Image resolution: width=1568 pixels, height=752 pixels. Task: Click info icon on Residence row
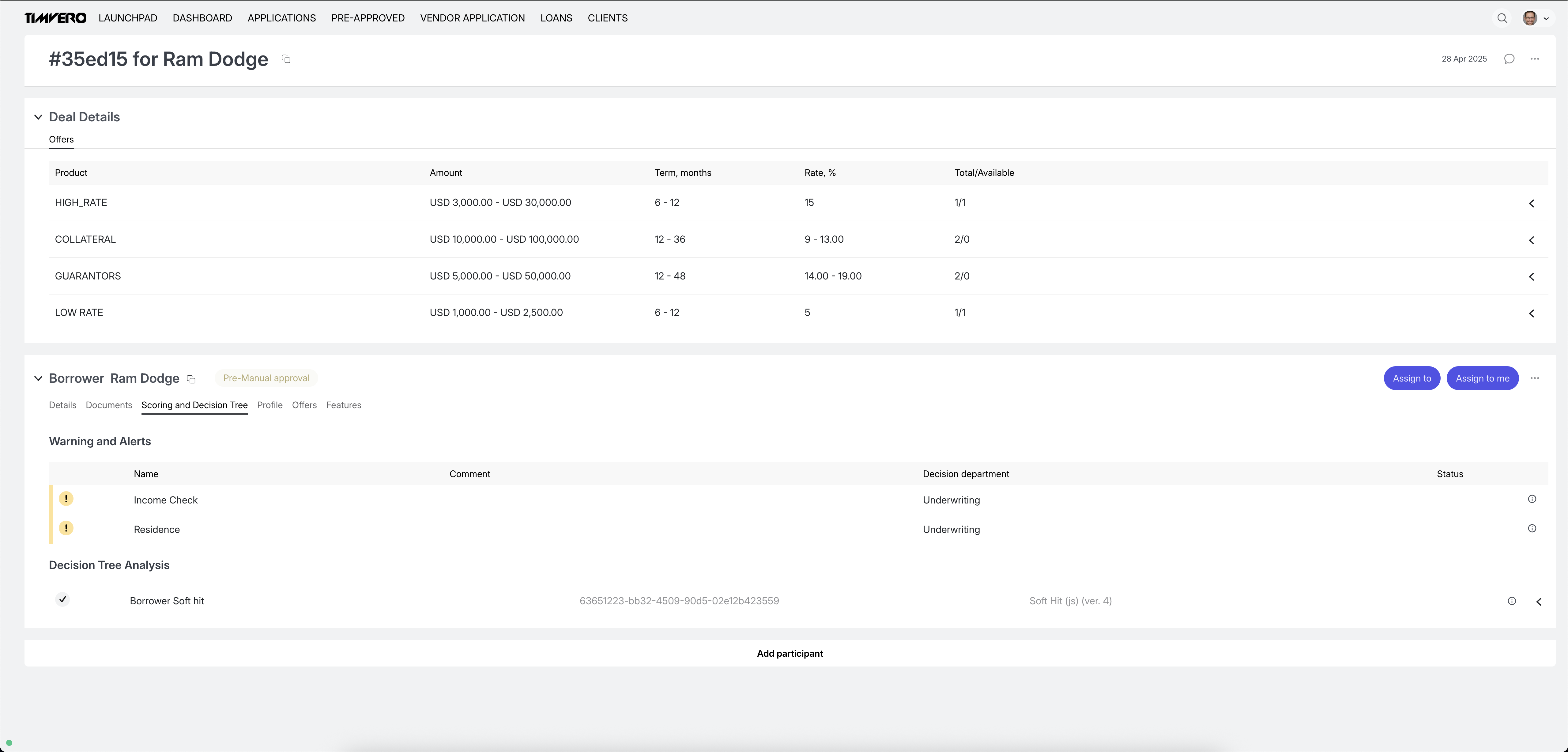1532,529
